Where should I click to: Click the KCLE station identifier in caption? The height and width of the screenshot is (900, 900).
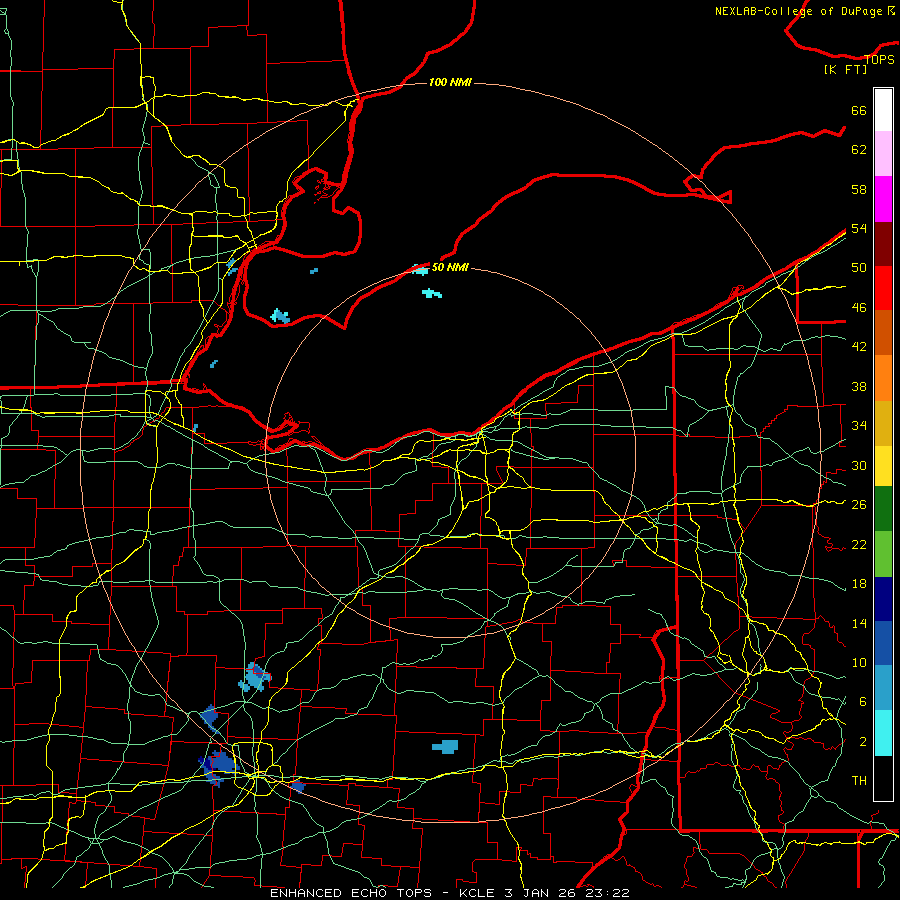pyautogui.click(x=476, y=893)
